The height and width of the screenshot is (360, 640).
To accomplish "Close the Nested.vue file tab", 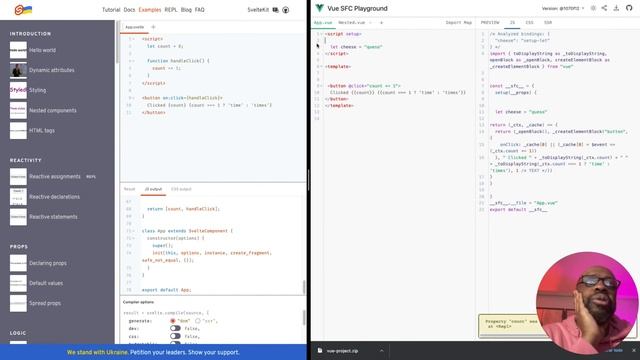I will point(371,23).
